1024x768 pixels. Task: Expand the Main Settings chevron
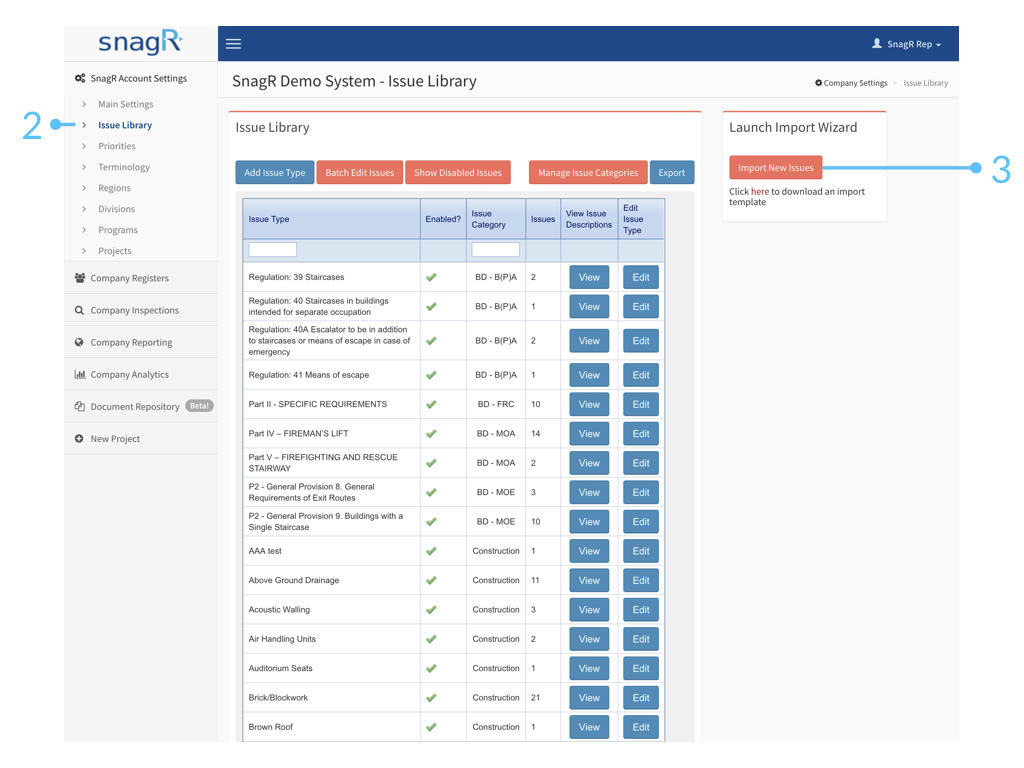point(84,104)
